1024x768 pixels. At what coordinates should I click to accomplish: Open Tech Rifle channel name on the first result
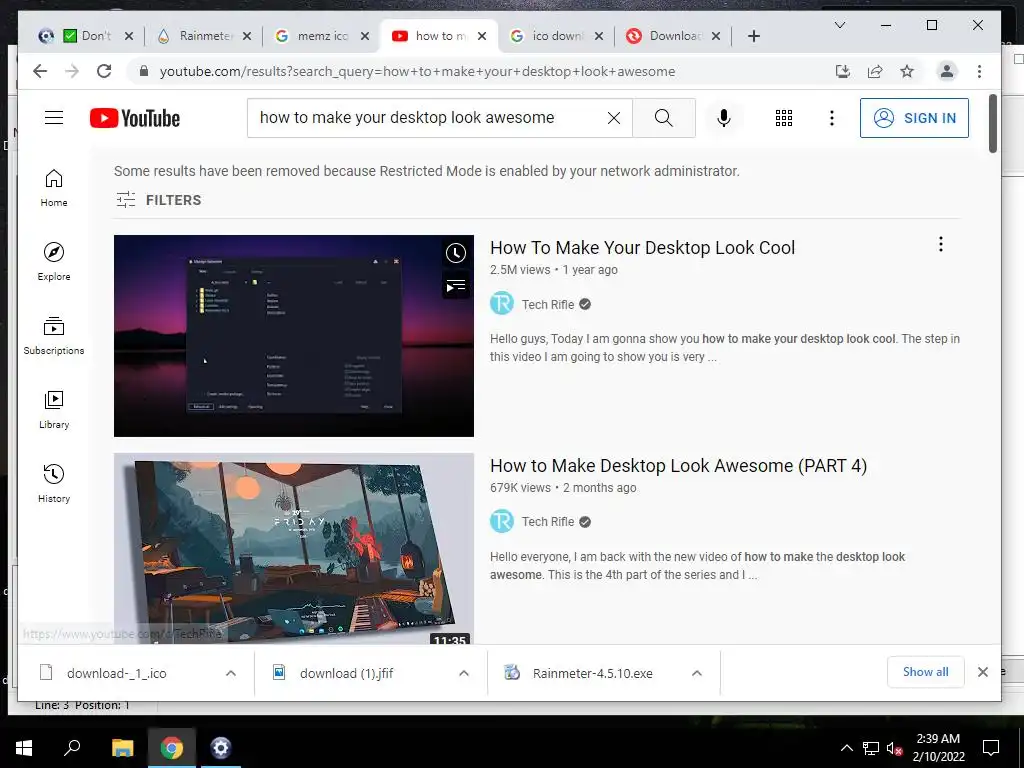point(547,304)
